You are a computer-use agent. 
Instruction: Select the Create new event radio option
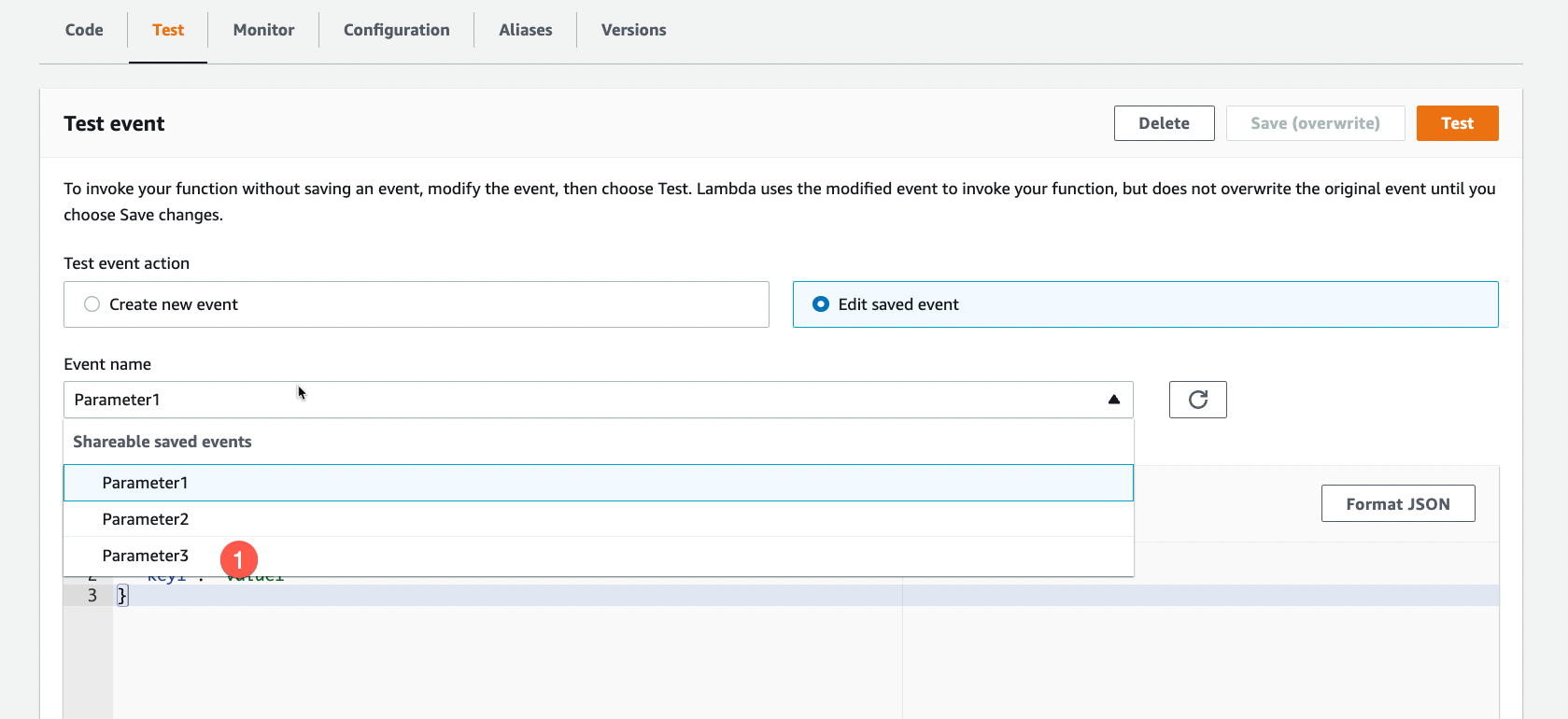416,304
